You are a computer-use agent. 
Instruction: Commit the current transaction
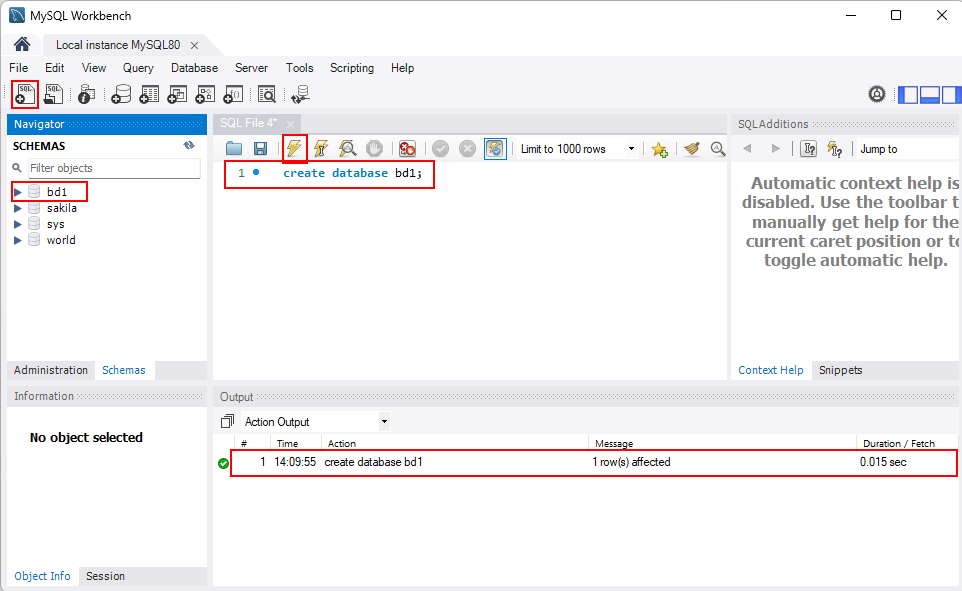click(441, 149)
